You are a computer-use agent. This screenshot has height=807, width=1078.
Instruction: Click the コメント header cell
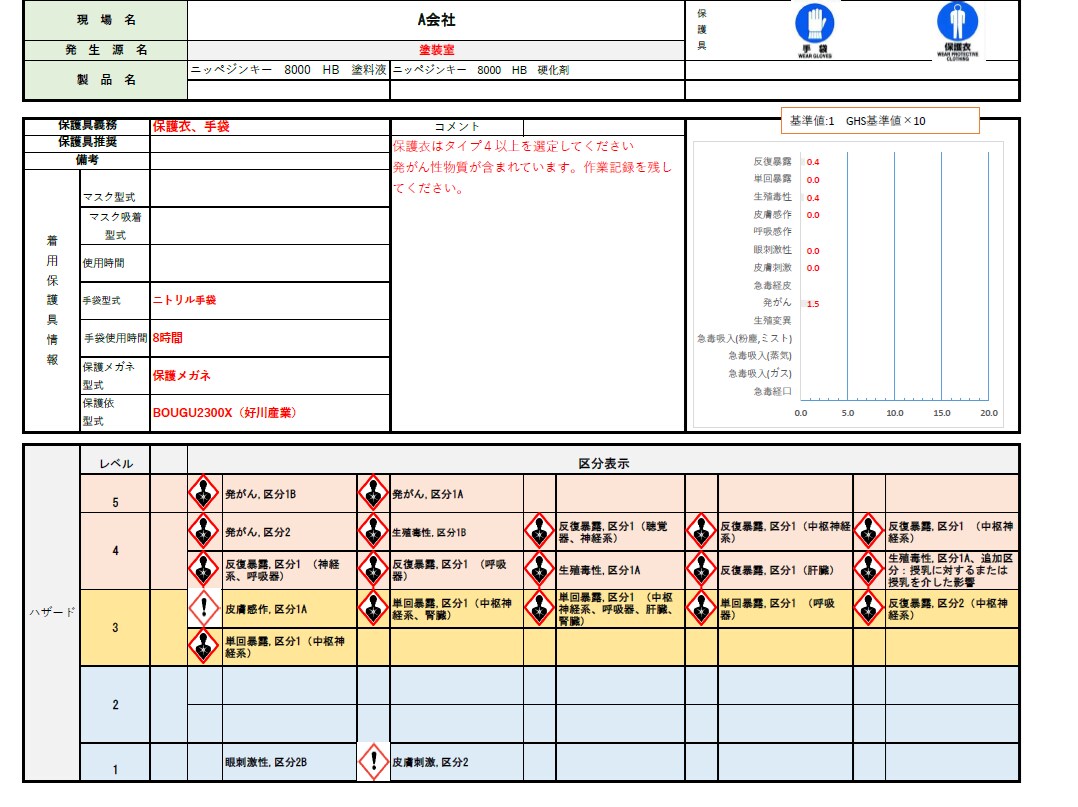[x=457, y=126]
